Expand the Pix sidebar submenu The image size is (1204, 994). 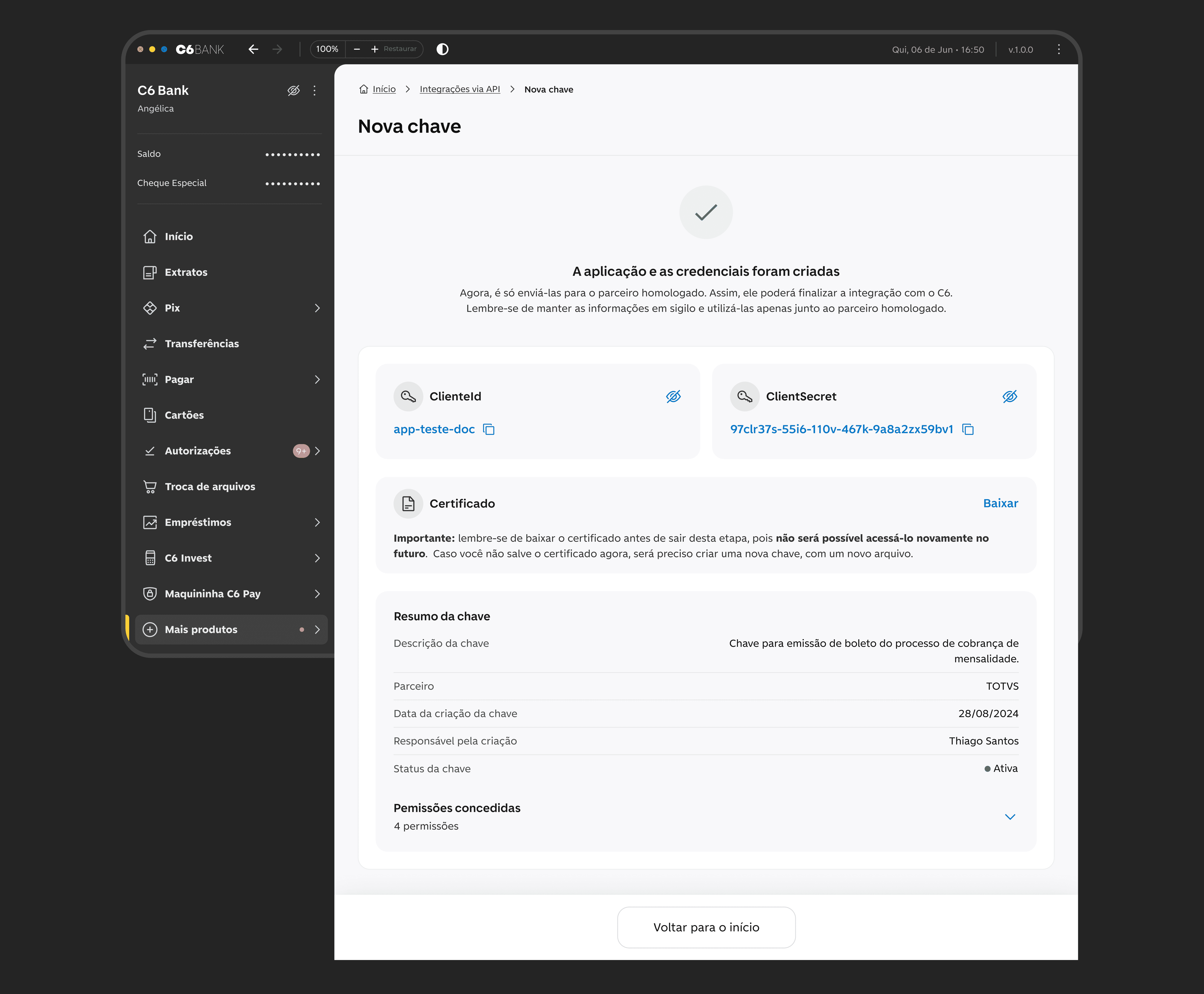click(317, 308)
